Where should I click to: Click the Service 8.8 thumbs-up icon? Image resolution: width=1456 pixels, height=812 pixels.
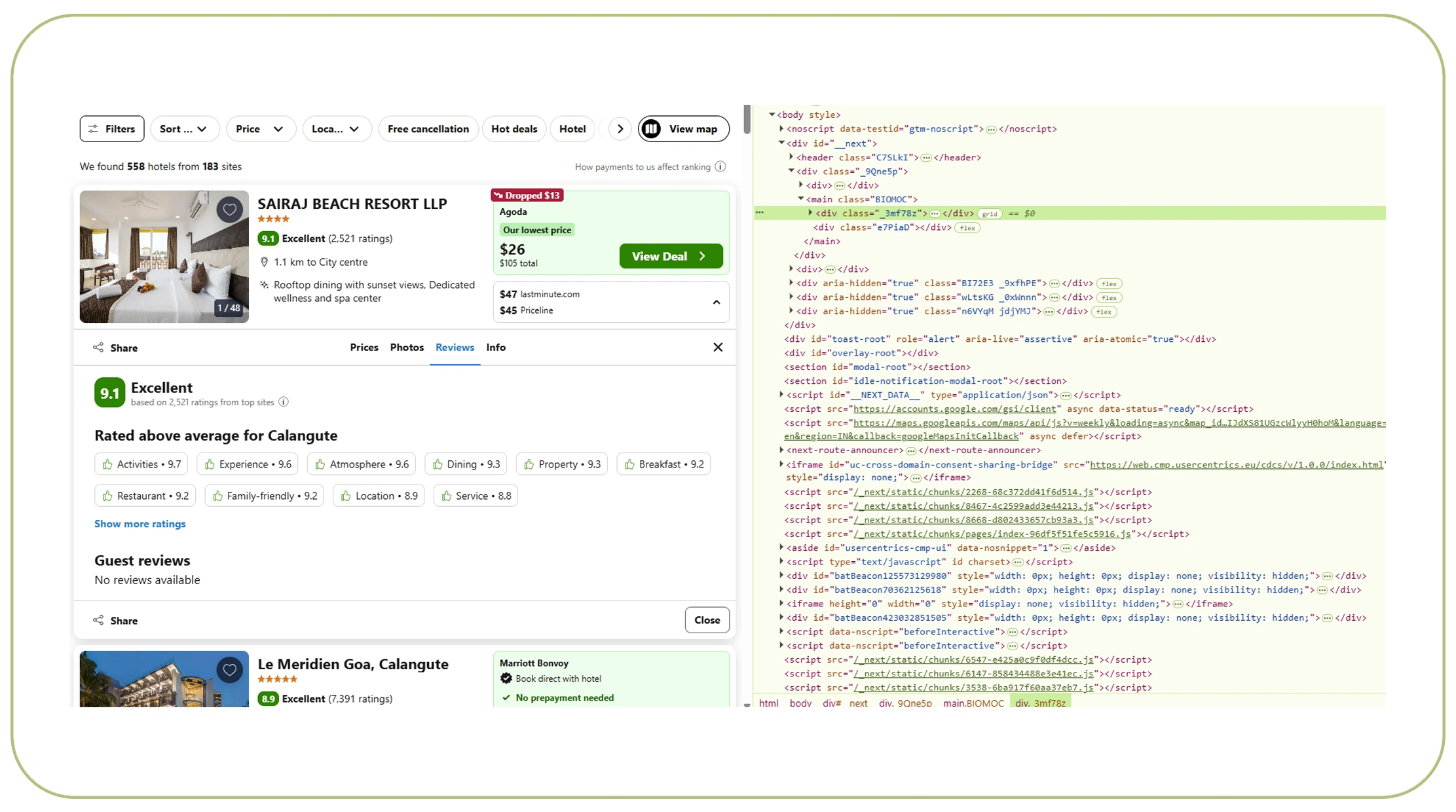(447, 496)
